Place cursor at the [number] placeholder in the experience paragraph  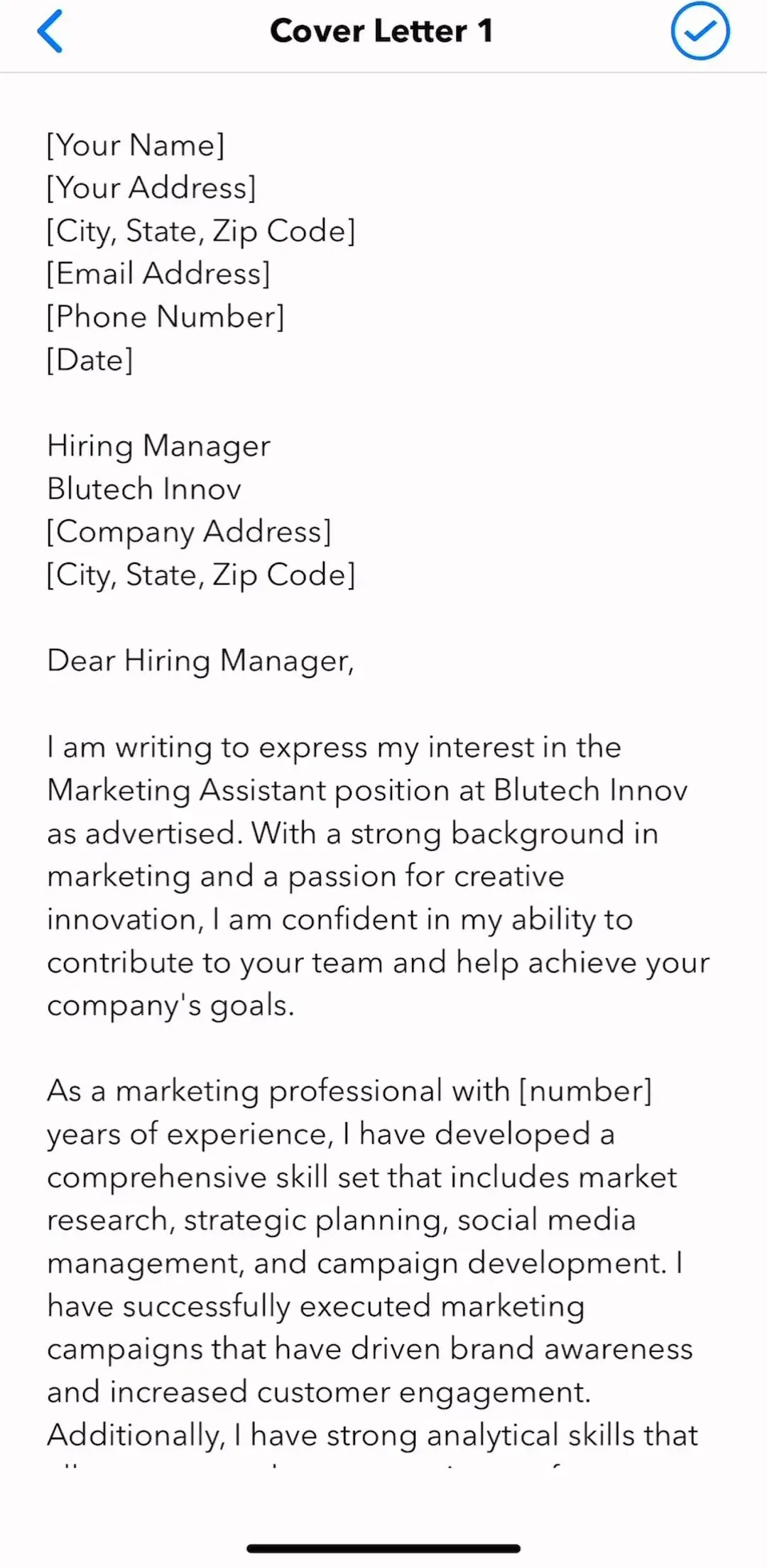[585, 1091]
